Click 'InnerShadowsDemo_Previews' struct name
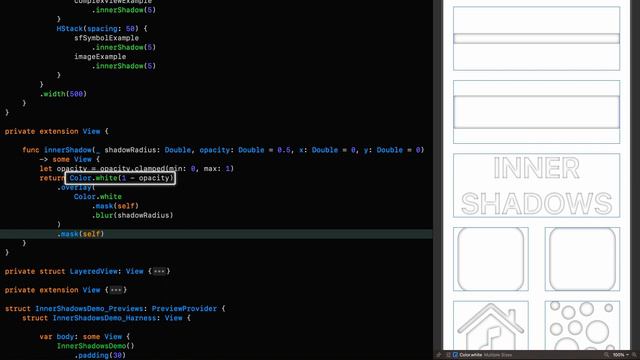This screenshot has width=640, height=360. coord(89,309)
